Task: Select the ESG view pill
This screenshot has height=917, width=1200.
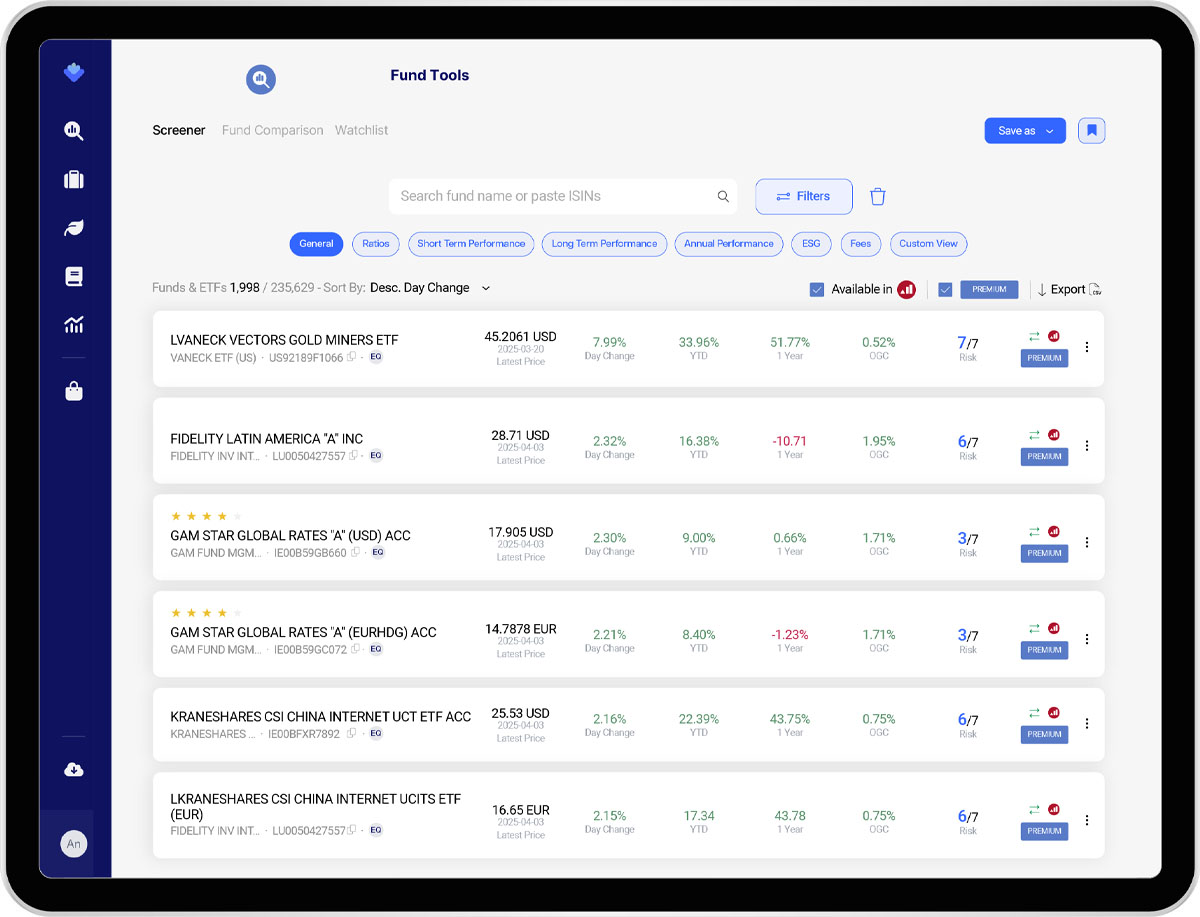Action: coord(811,244)
